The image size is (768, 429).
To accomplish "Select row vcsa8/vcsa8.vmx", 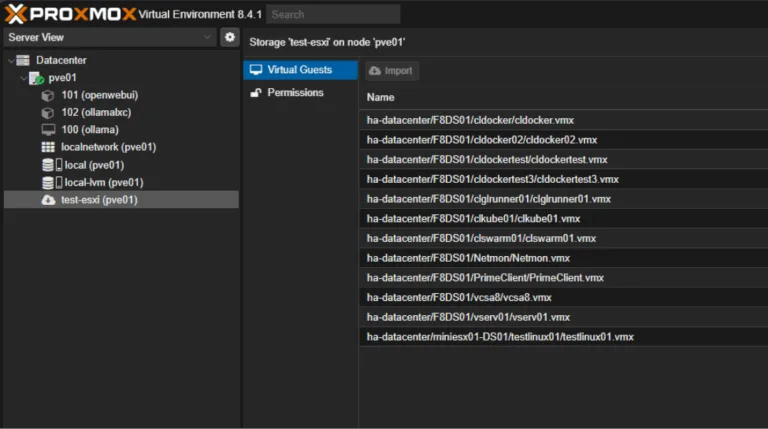I will (x=564, y=297).
